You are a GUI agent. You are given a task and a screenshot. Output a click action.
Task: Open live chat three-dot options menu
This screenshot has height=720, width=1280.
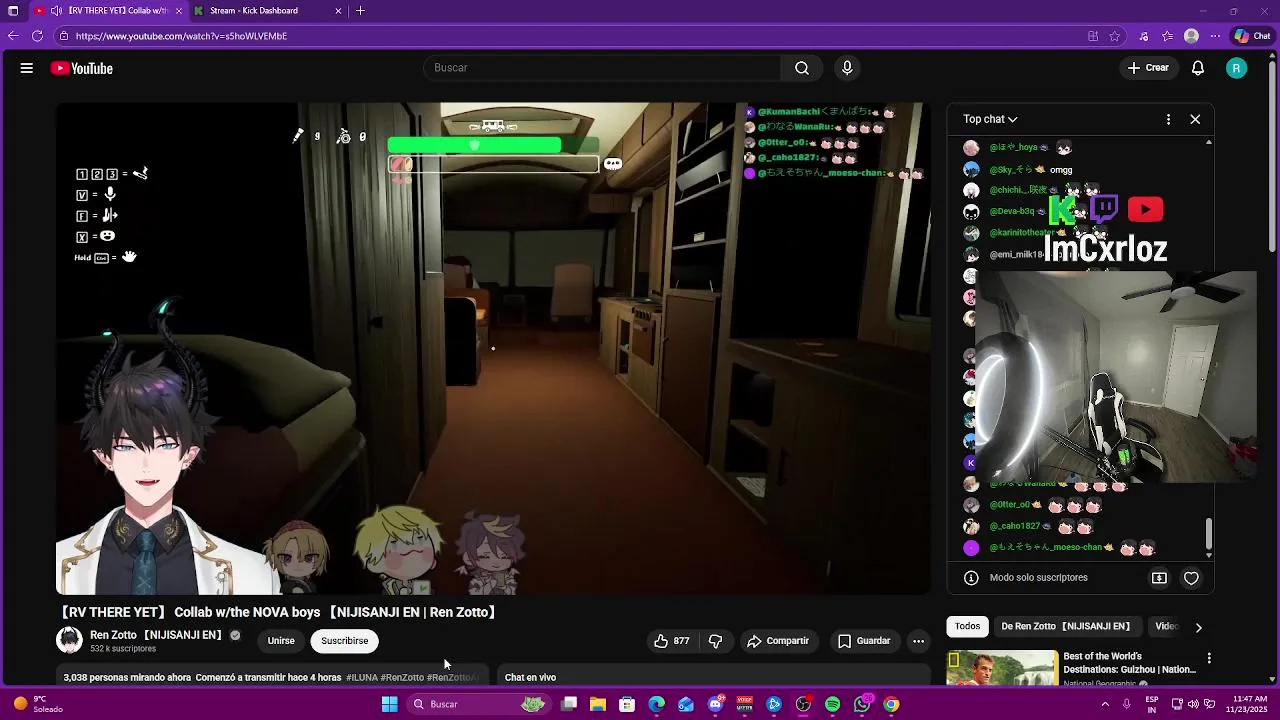[1168, 119]
